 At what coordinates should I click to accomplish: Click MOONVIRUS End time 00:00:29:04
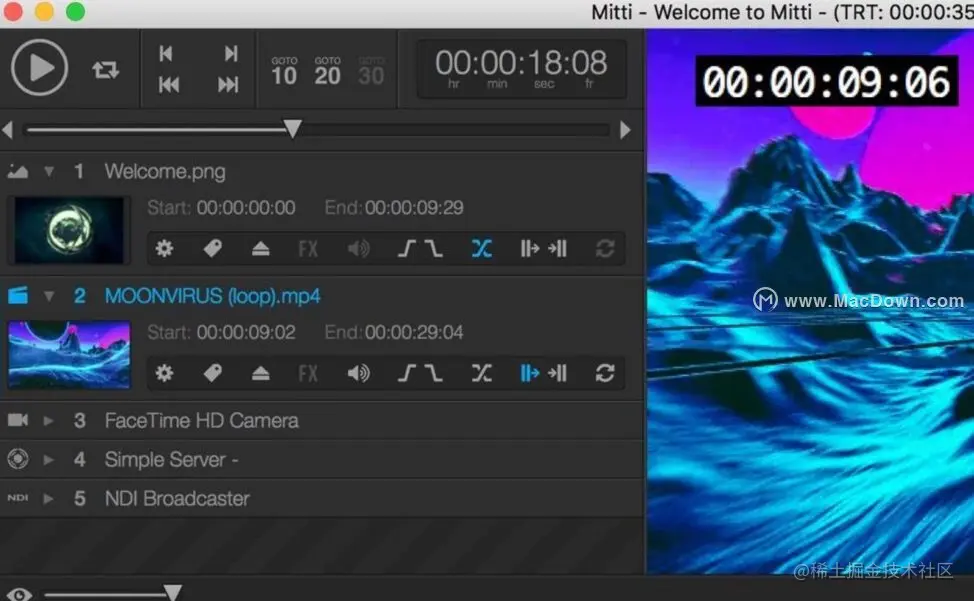click(414, 332)
